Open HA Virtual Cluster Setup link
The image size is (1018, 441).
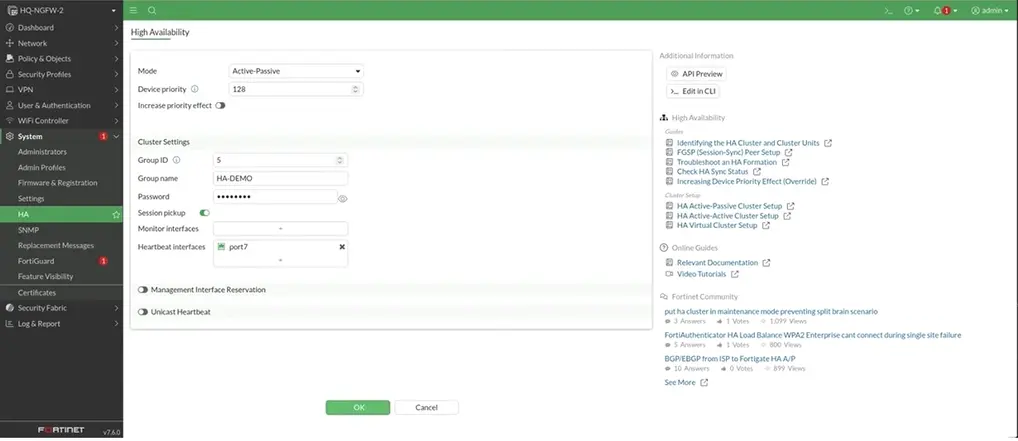[x=718, y=225]
